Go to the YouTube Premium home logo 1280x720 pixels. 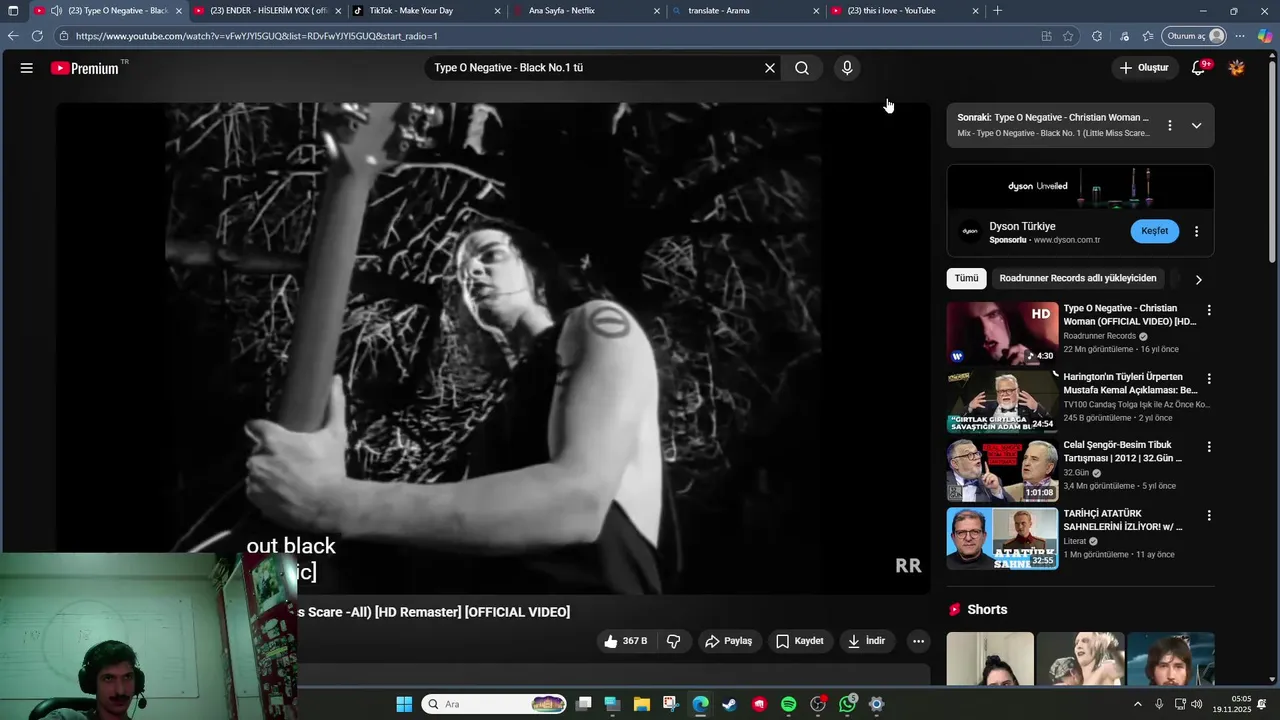click(85, 68)
